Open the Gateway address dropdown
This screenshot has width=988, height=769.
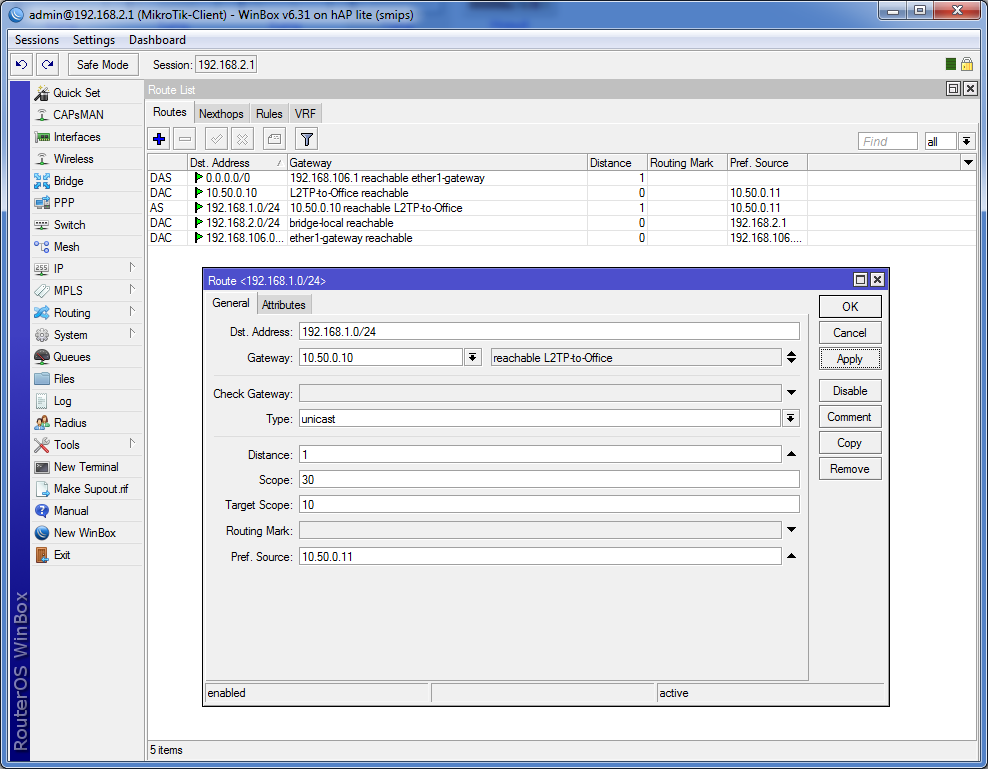pyautogui.click(x=473, y=357)
